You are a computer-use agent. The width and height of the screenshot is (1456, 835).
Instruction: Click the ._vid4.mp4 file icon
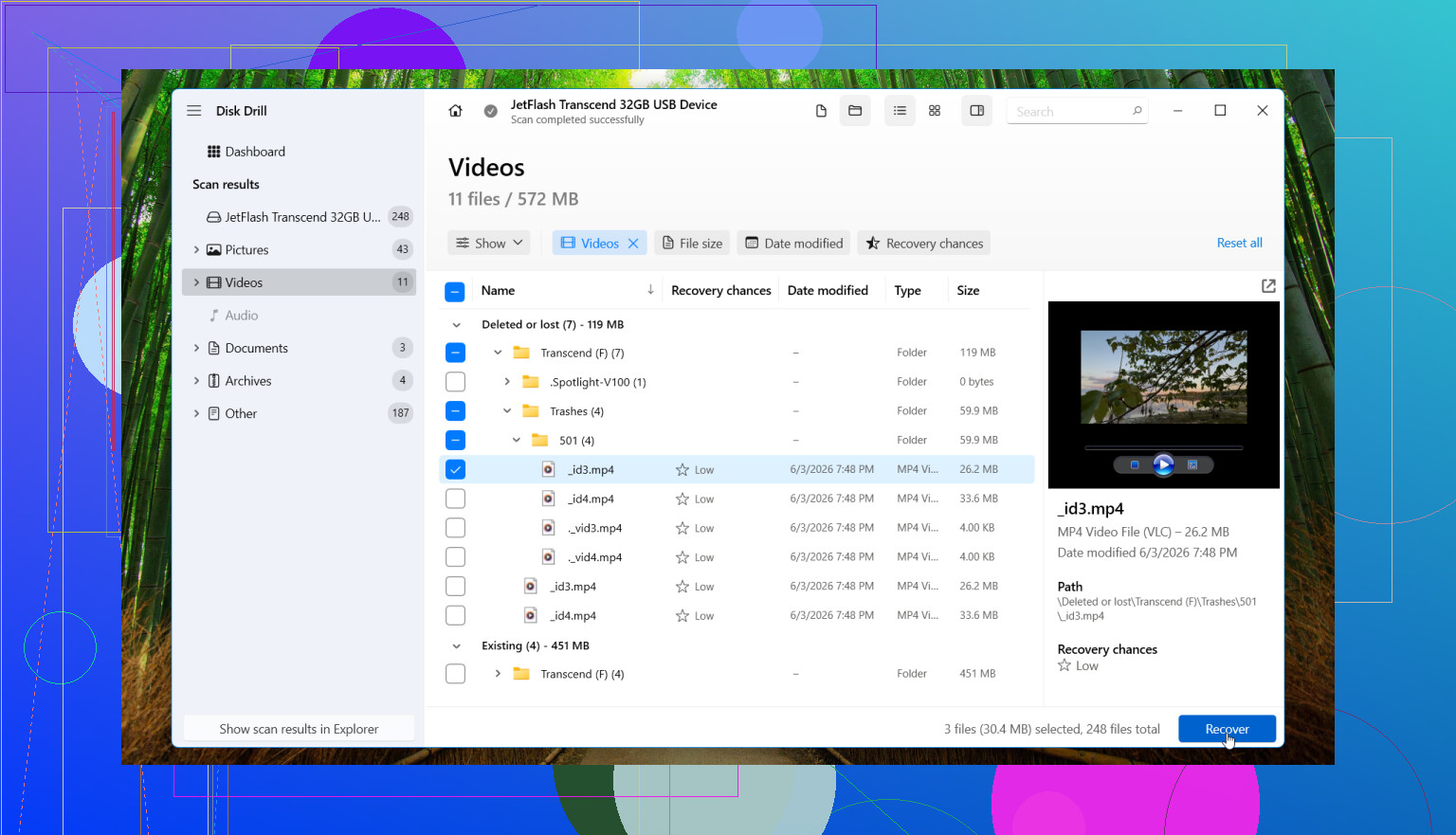pos(548,557)
